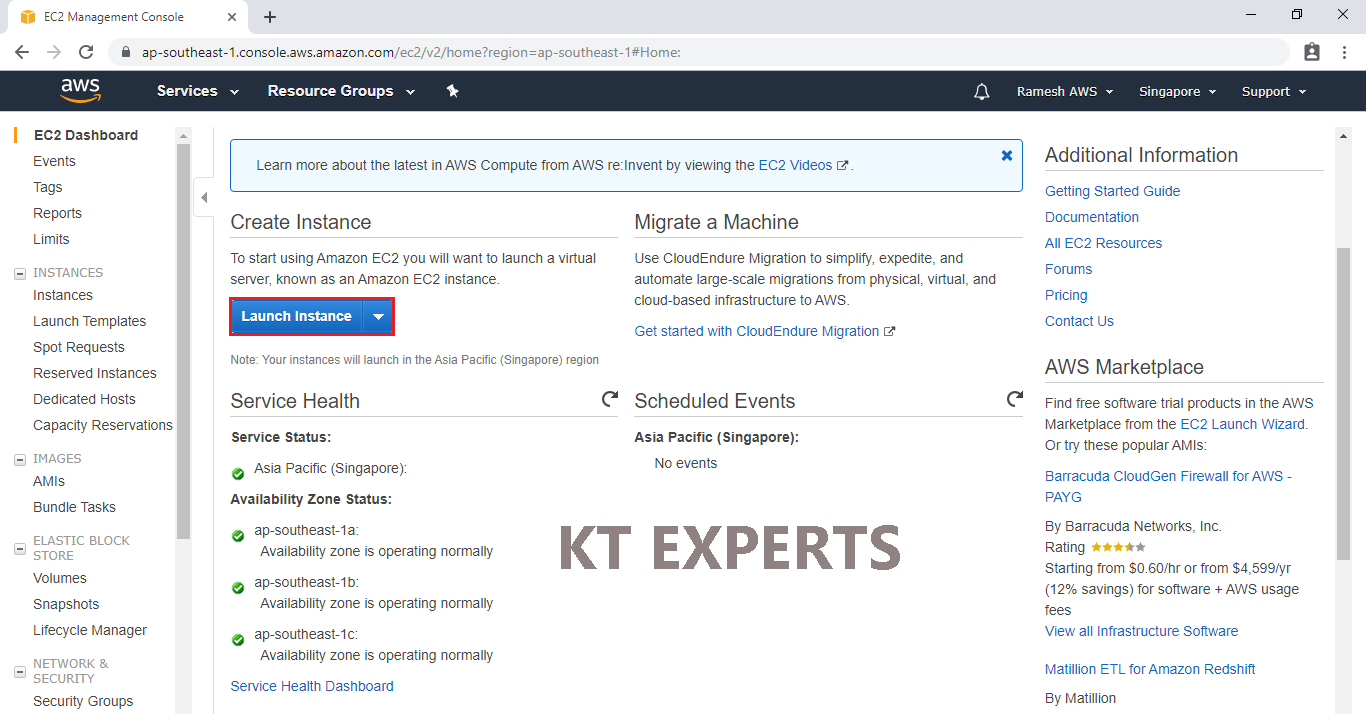Screen dimensions: 1366x714
Task: Collapse the INSTANCES sidebar section
Action: (20, 273)
